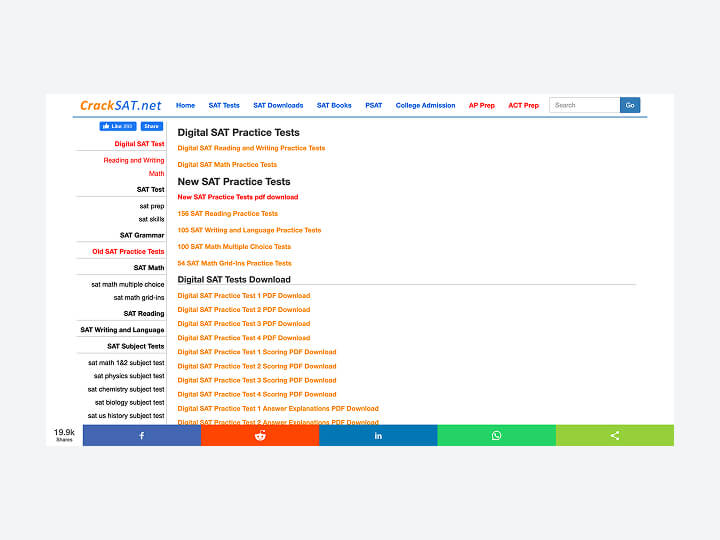Open Digital SAT Practice Test 3 PDF Download

(x=244, y=324)
